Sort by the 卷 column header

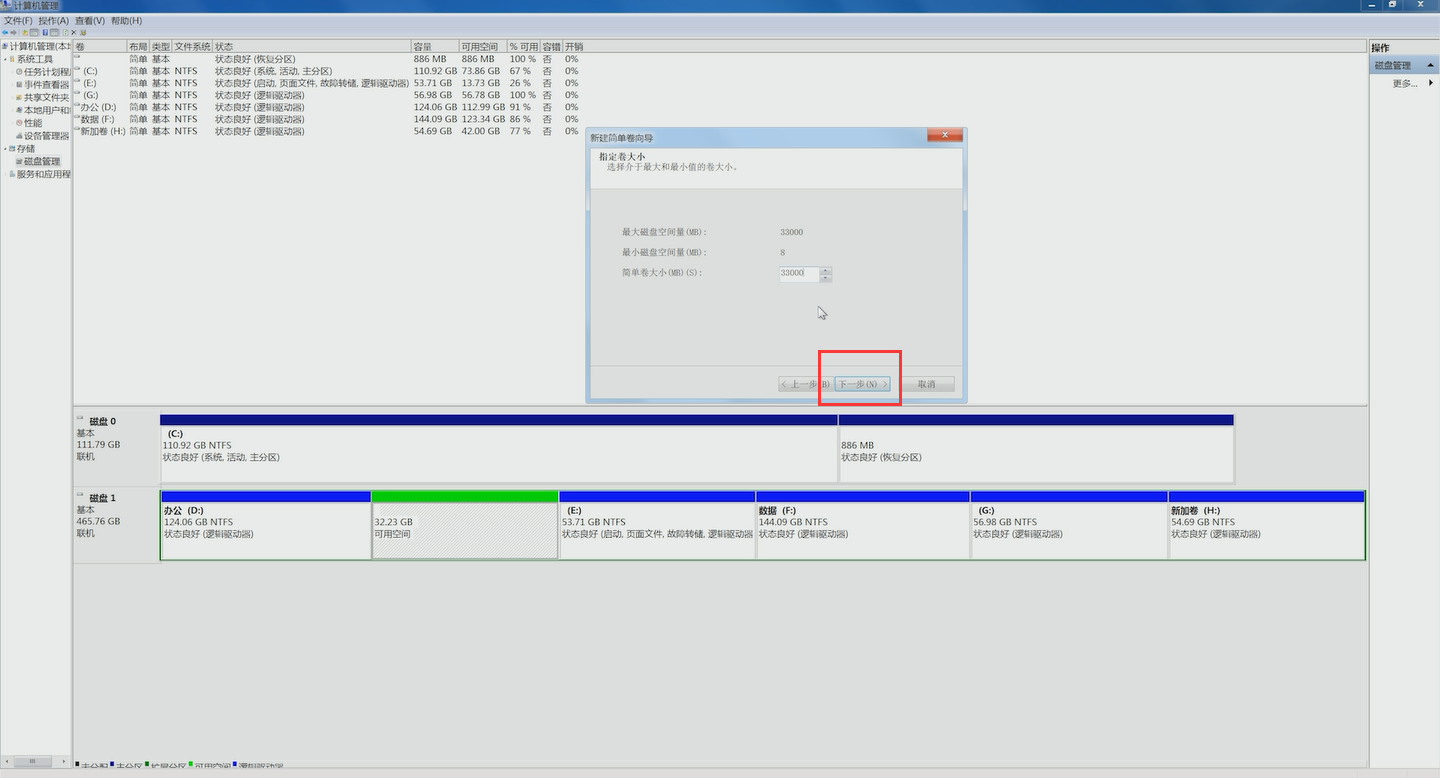point(99,47)
